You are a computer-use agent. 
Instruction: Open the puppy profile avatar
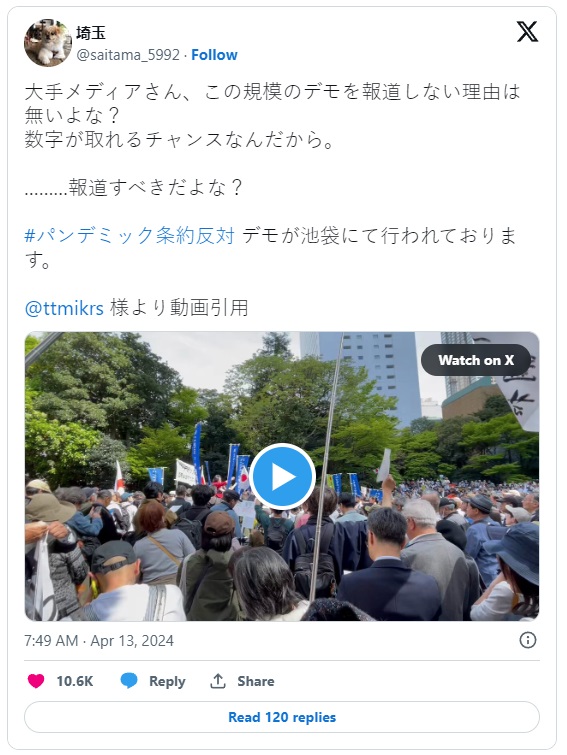48,43
